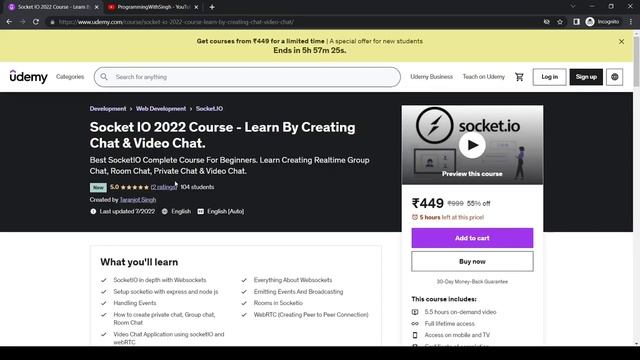640x360 pixels.
Task: Click the 'What you'll learn' heading
Action: (139, 262)
